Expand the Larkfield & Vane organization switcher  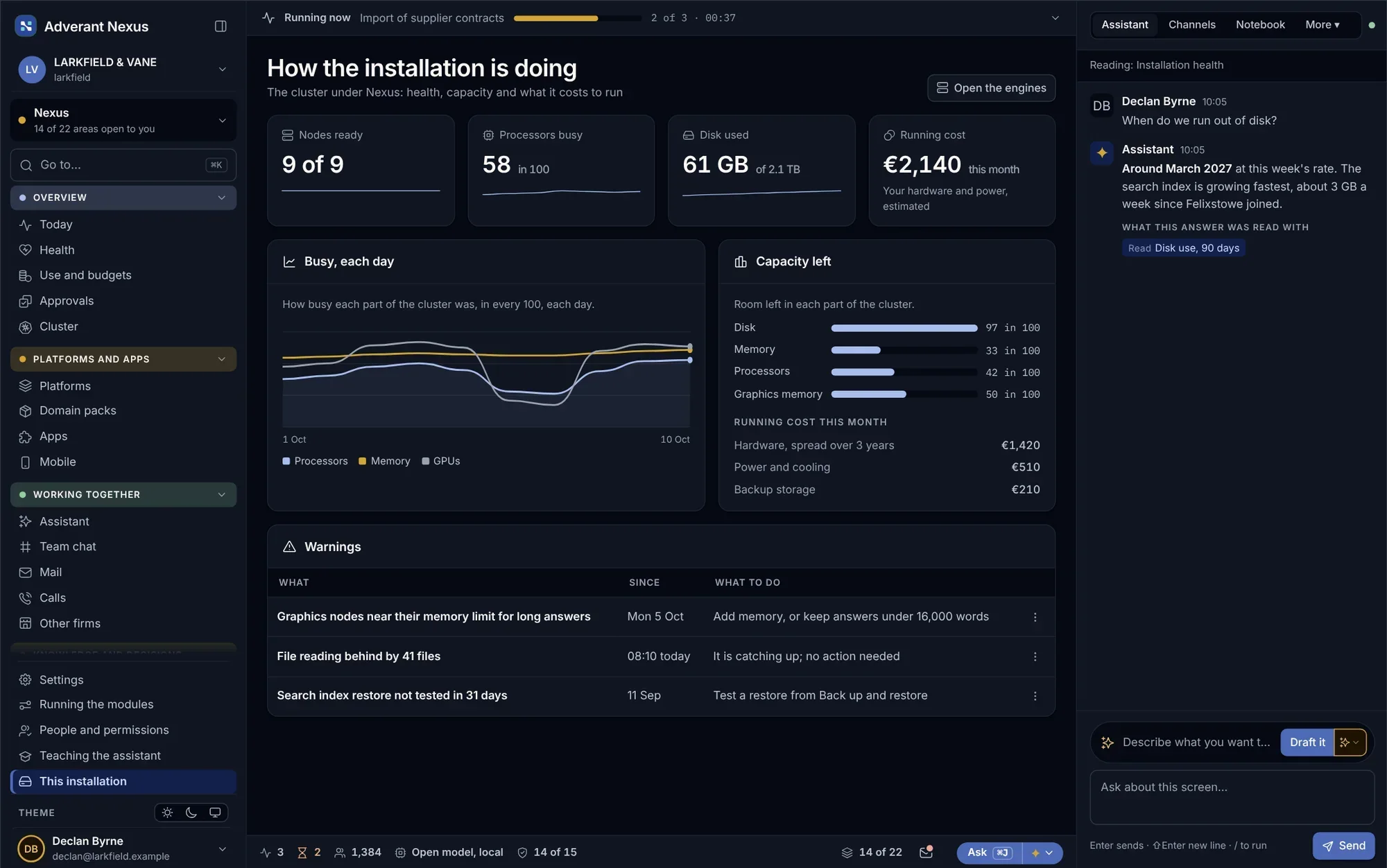pyautogui.click(x=123, y=69)
